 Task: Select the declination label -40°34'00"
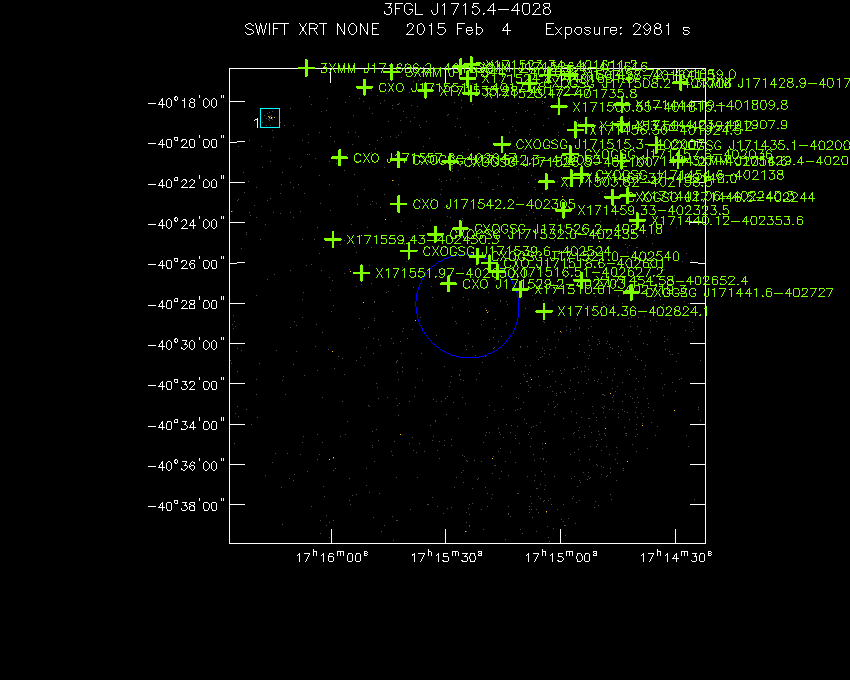click(x=186, y=425)
